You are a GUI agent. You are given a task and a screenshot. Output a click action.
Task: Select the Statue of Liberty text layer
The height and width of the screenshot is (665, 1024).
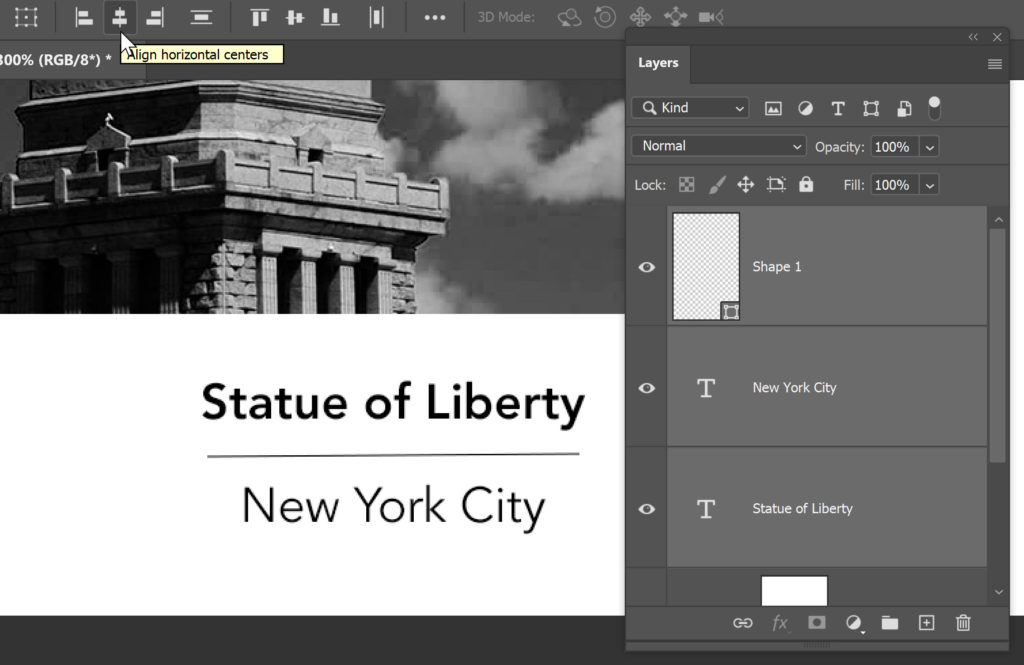tap(826, 509)
